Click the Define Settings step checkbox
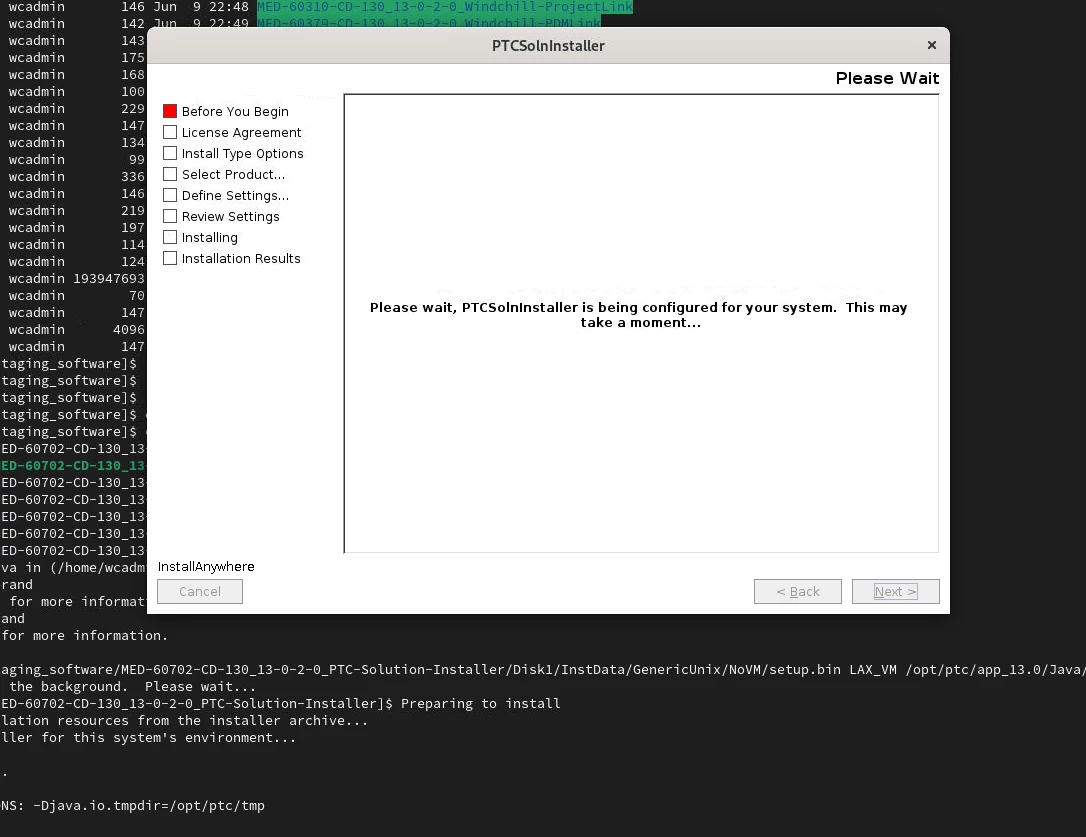This screenshot has width=1086, height=837. tap(170, 195)
